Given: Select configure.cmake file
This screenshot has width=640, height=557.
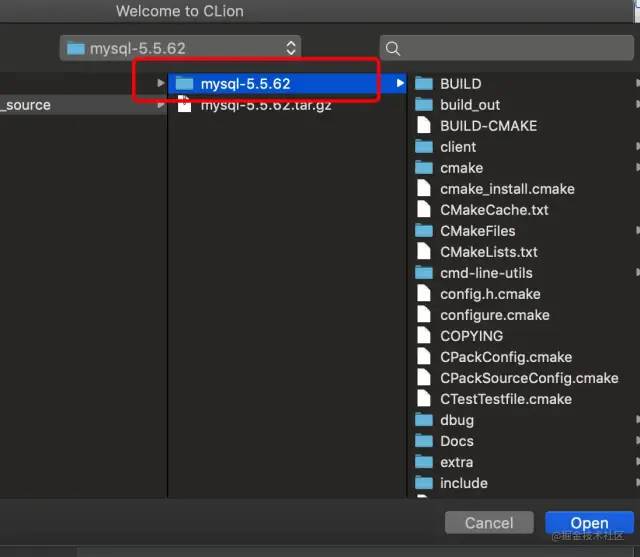Looking at the screenshot, I should 495,315.
